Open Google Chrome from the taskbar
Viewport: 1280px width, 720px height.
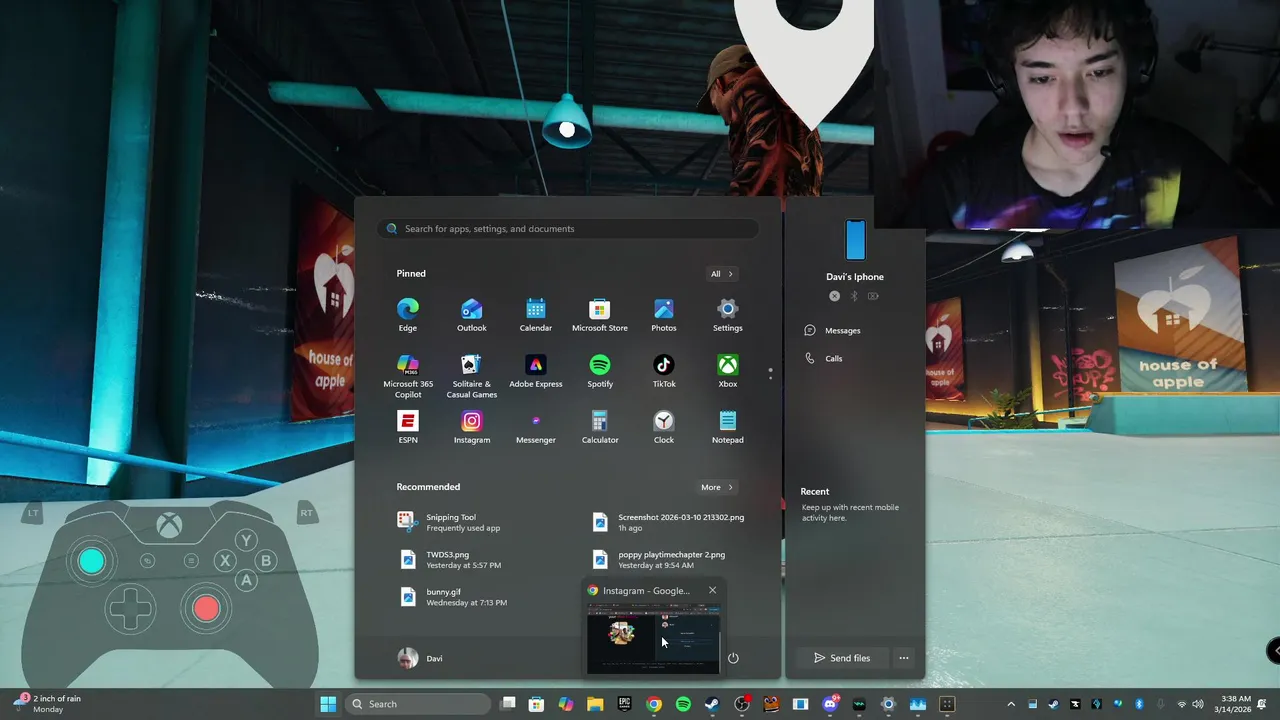click(654, 704)
